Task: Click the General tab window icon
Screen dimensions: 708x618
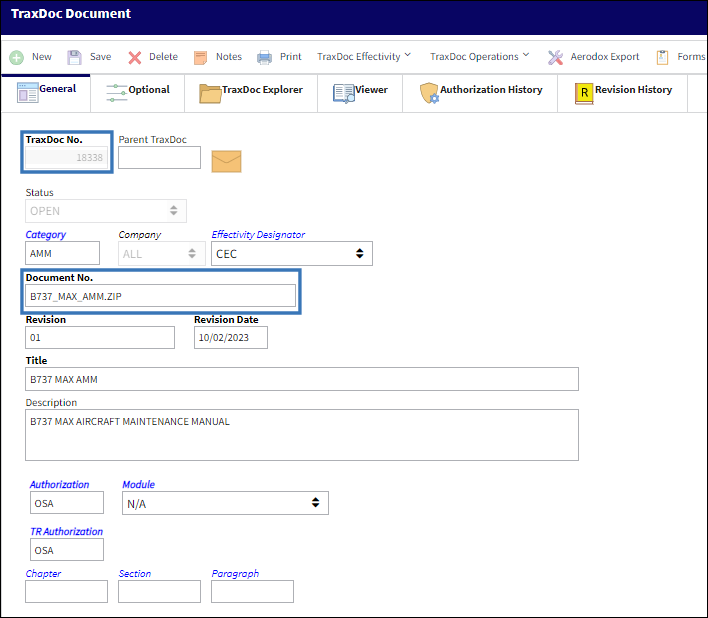Action: pyautogui.click(x=28, y=93)
